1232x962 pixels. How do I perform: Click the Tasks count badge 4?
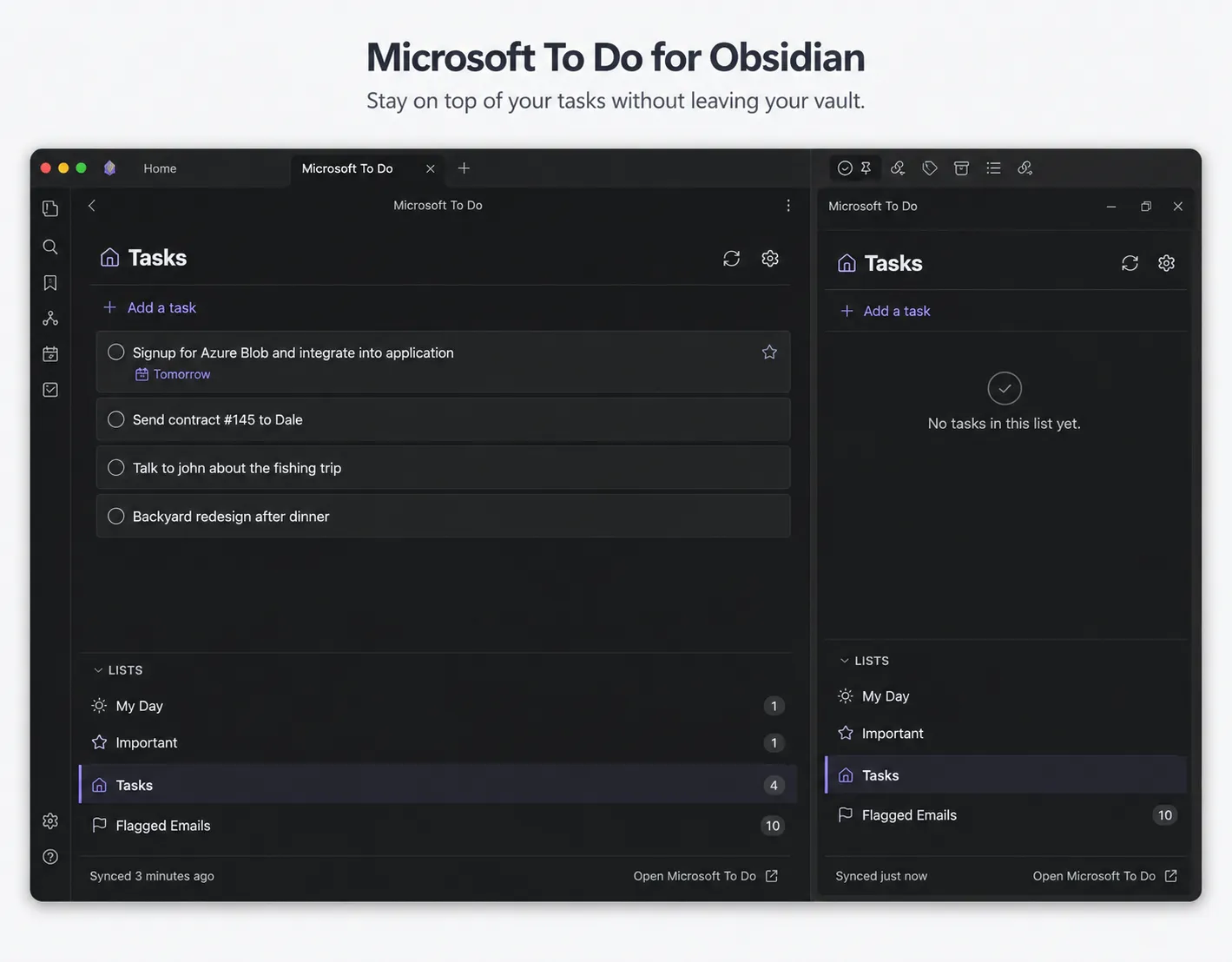pyautogui.click(x=774, y=785)
